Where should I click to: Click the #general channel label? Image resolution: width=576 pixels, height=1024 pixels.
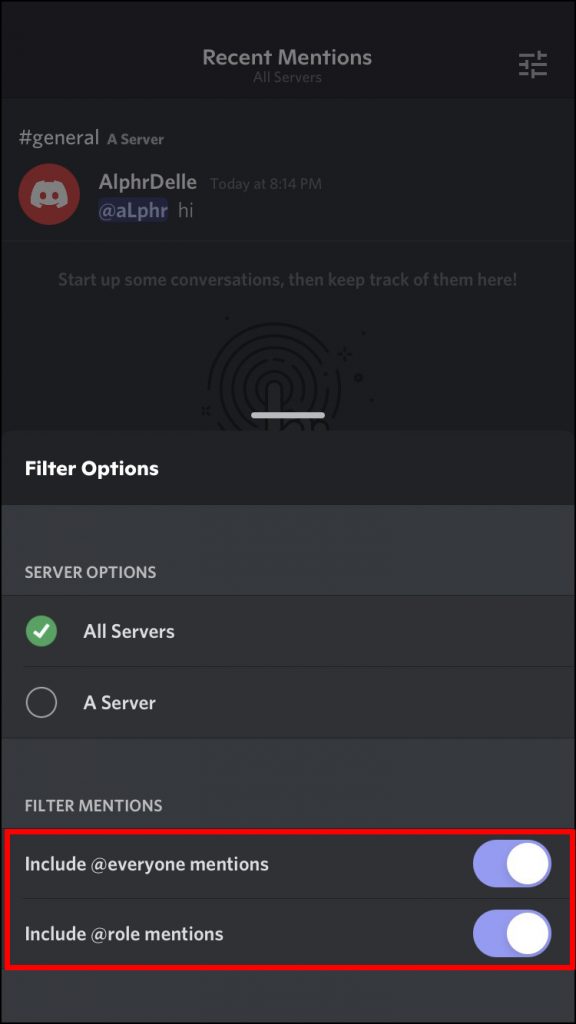click(x=58, y=137)
